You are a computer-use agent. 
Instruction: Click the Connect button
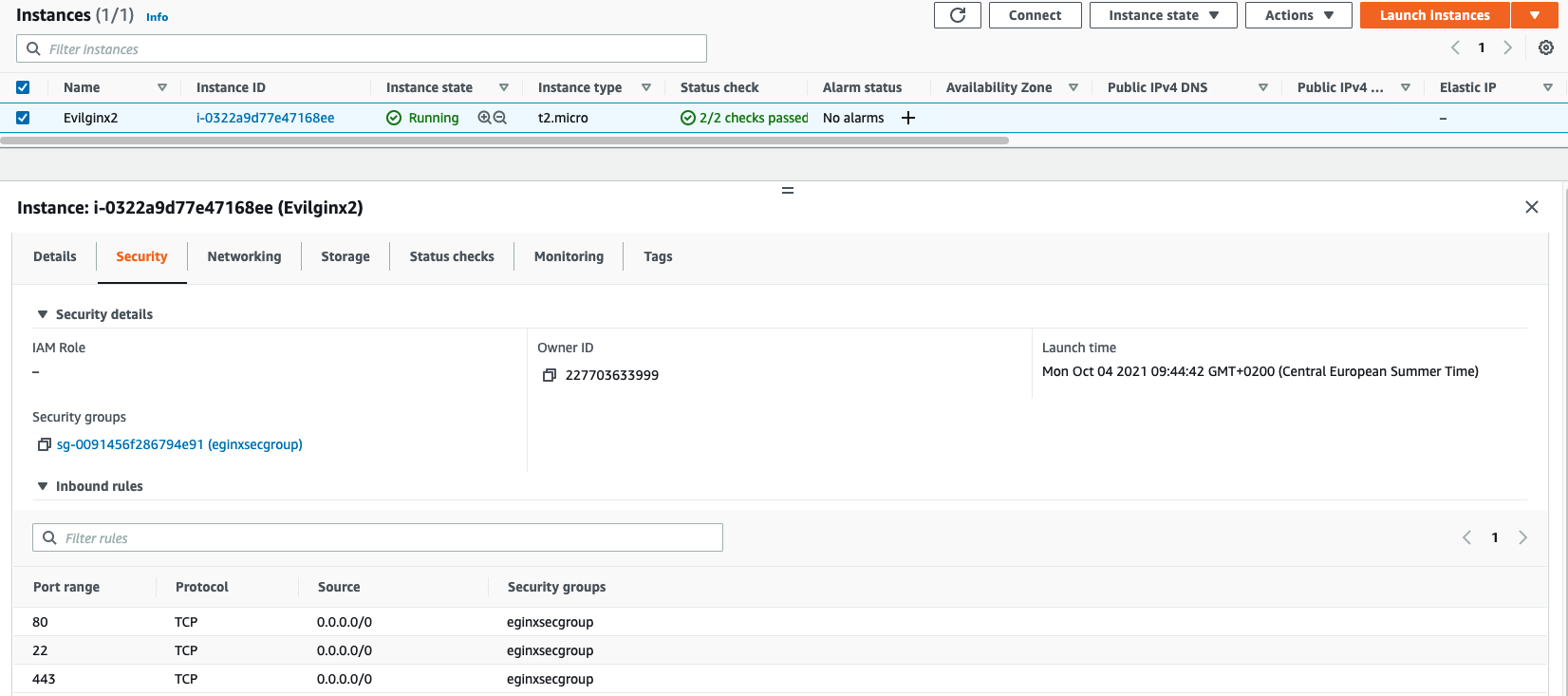click(x=1035, y=15)
